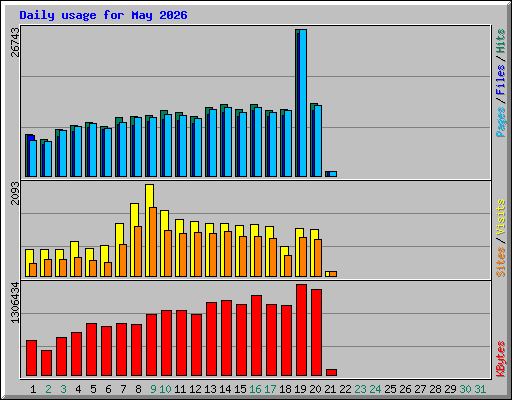Image resolution: width=512 pixels, height=400 pixels.
Task: Click green day label 24
Action: click(x=375, y=389)
